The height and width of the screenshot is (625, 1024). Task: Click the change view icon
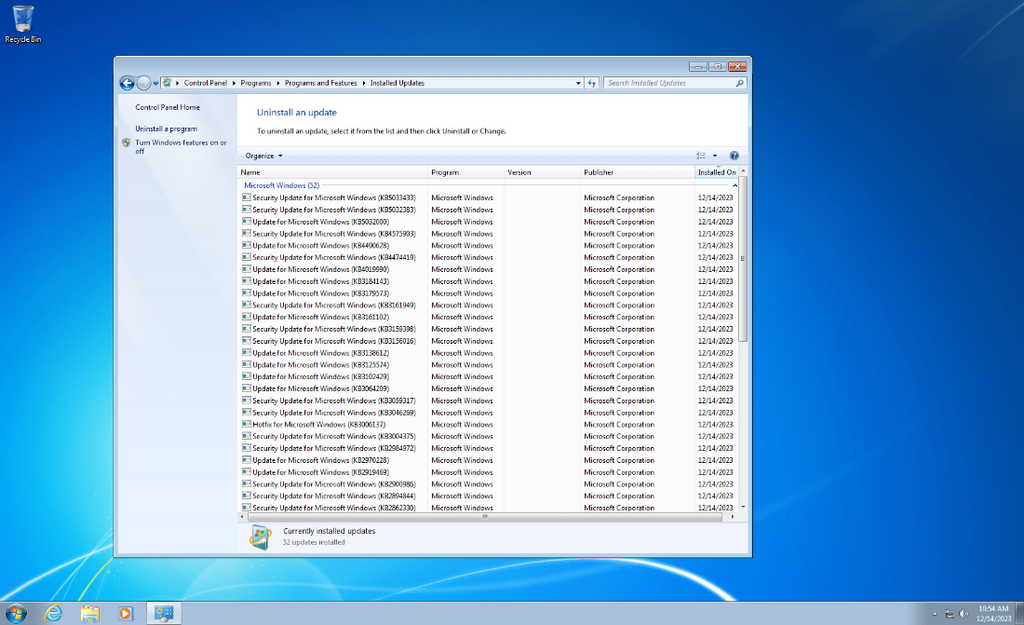pyautogui.click(x=701, y=155)
